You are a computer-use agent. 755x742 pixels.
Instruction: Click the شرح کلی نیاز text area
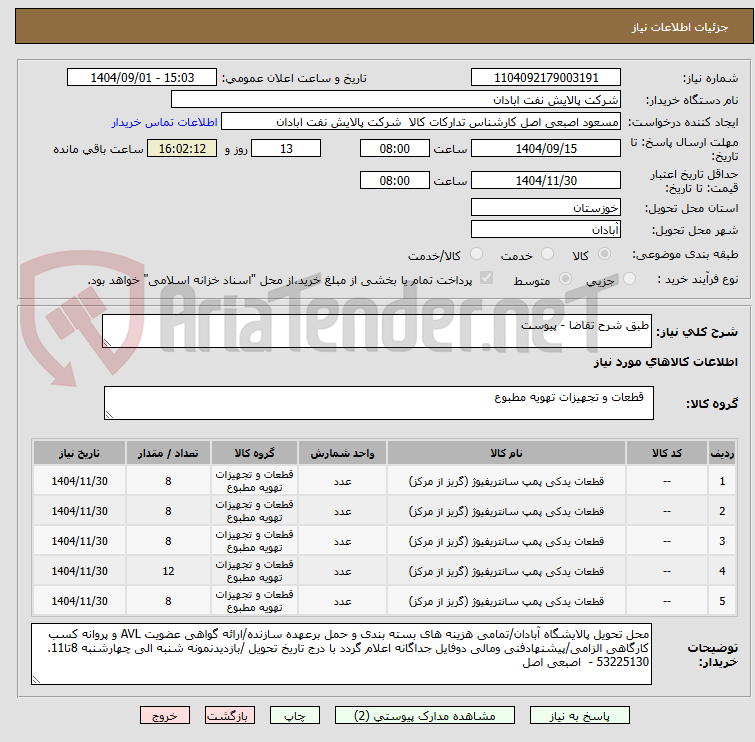click(377, 331)
